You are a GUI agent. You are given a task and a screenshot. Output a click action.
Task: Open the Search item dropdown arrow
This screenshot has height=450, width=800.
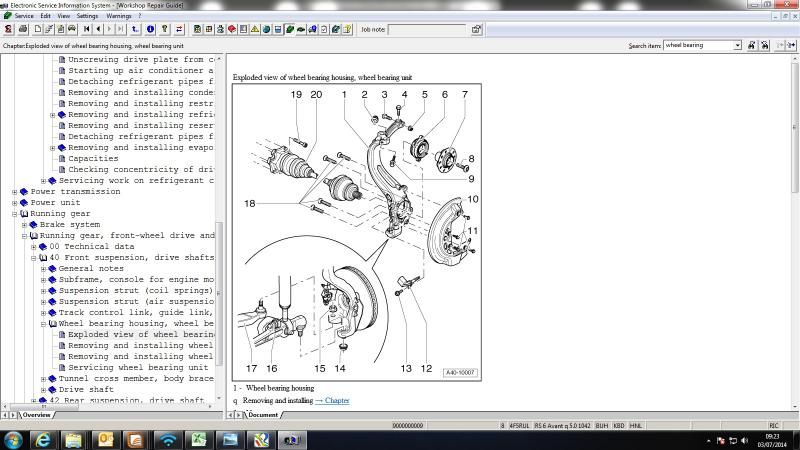(x=737, y=45)
